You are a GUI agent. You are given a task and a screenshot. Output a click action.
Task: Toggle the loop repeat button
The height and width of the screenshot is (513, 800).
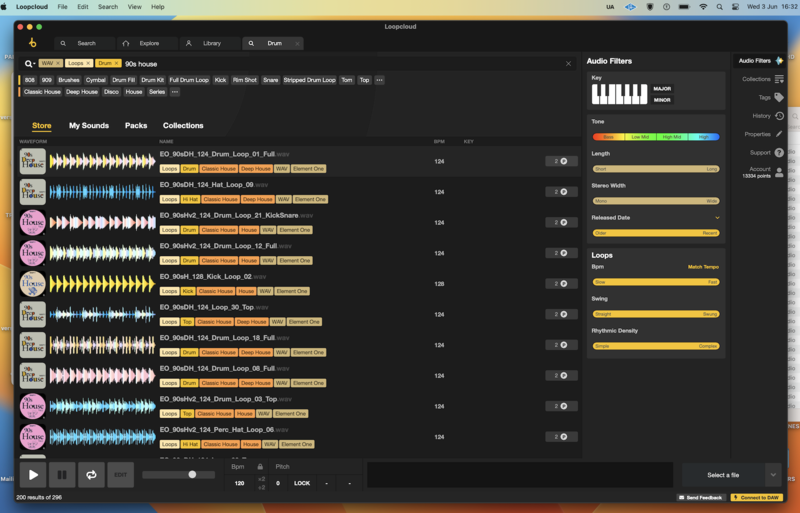pos(91,475)
